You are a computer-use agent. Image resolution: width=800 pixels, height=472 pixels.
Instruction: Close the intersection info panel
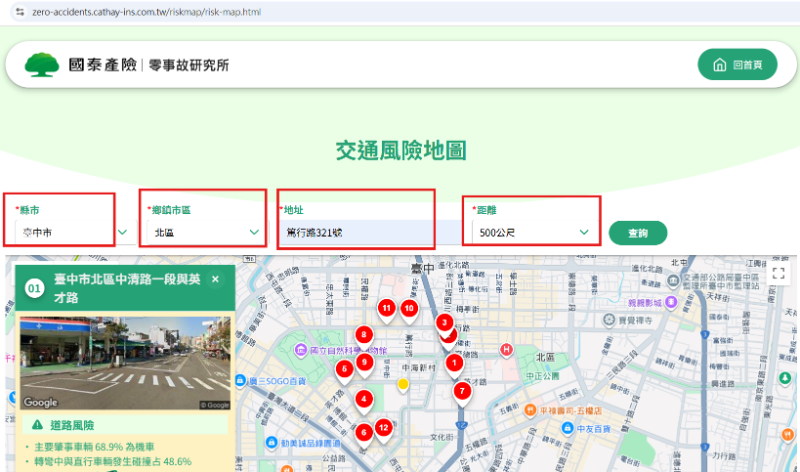tap(214, 280)
